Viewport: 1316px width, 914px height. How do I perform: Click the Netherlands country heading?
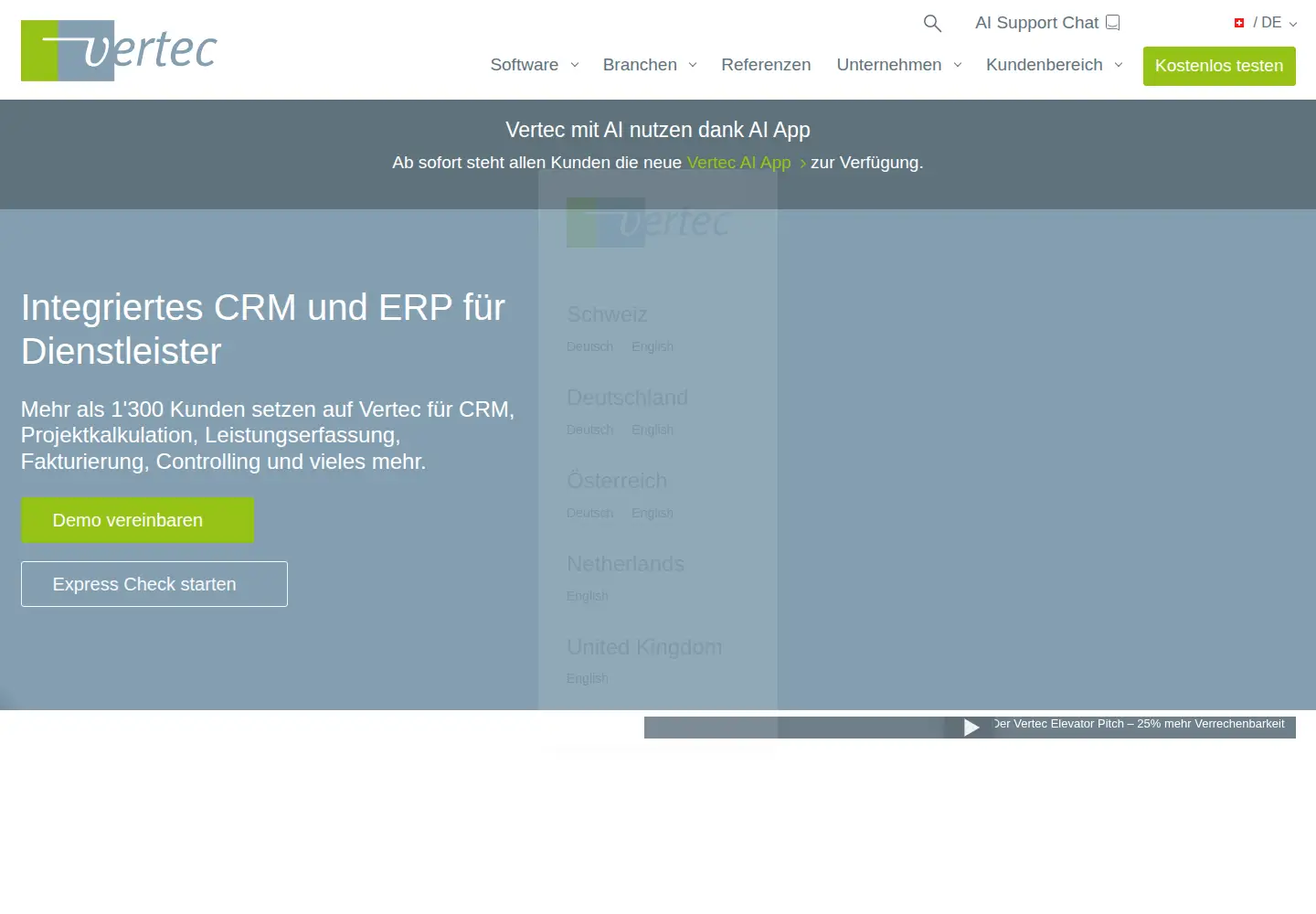[x=625, y=564]
